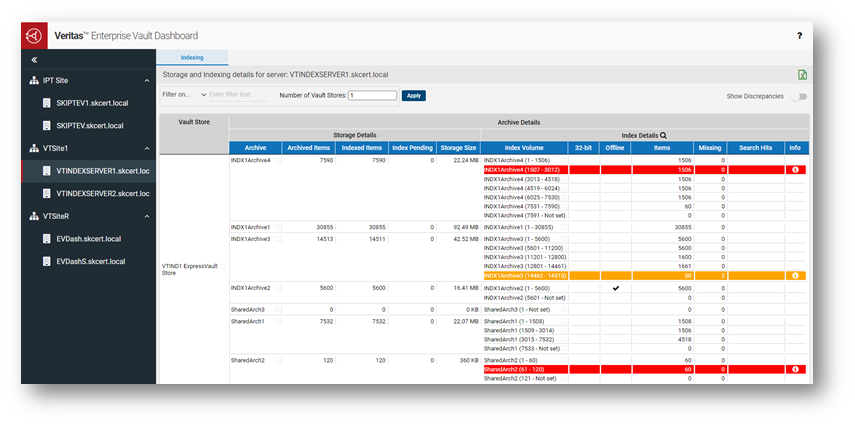This screenshot has height=426, width=855.
Task: Click the 92.49 MB storage size cell
Action: coord(466,227)
